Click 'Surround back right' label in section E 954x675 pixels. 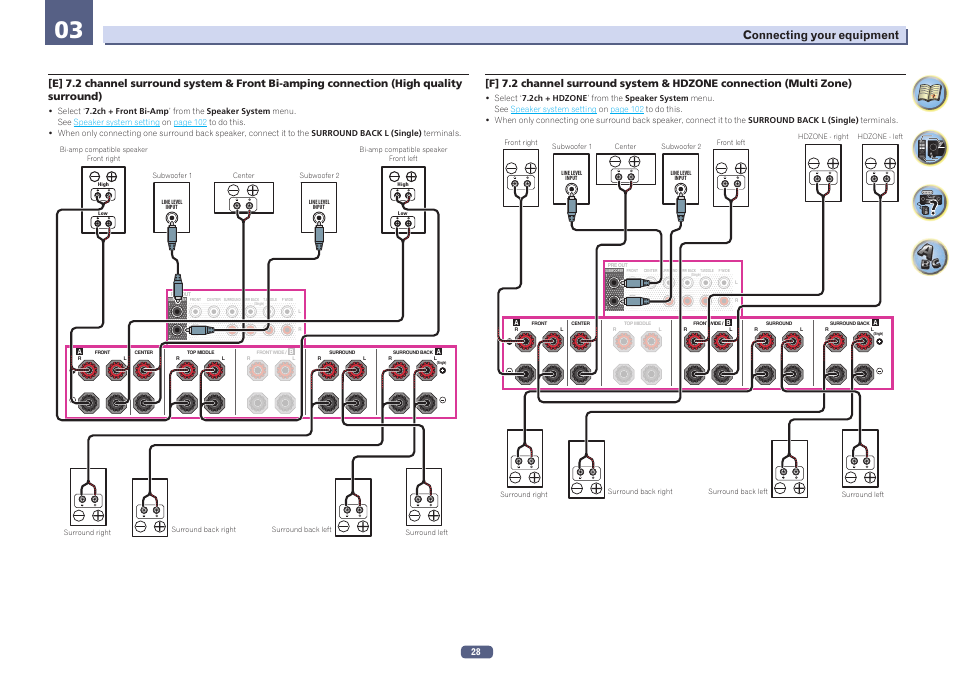click(x=203, y=530)
